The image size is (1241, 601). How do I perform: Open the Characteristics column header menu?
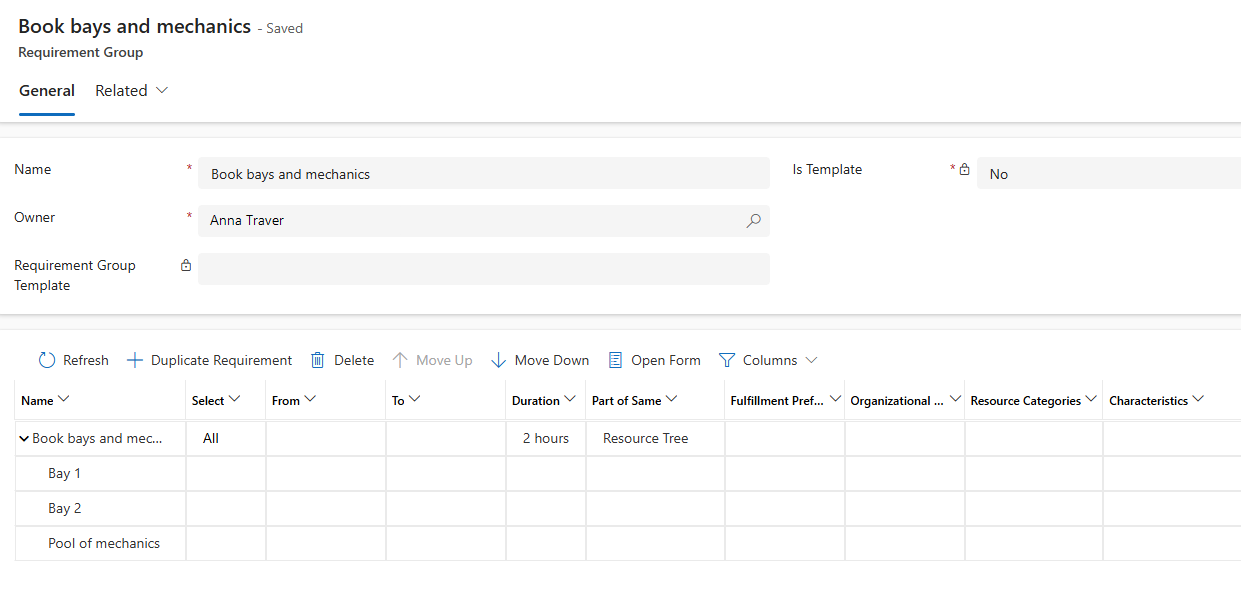click(x=1198, y=400)
